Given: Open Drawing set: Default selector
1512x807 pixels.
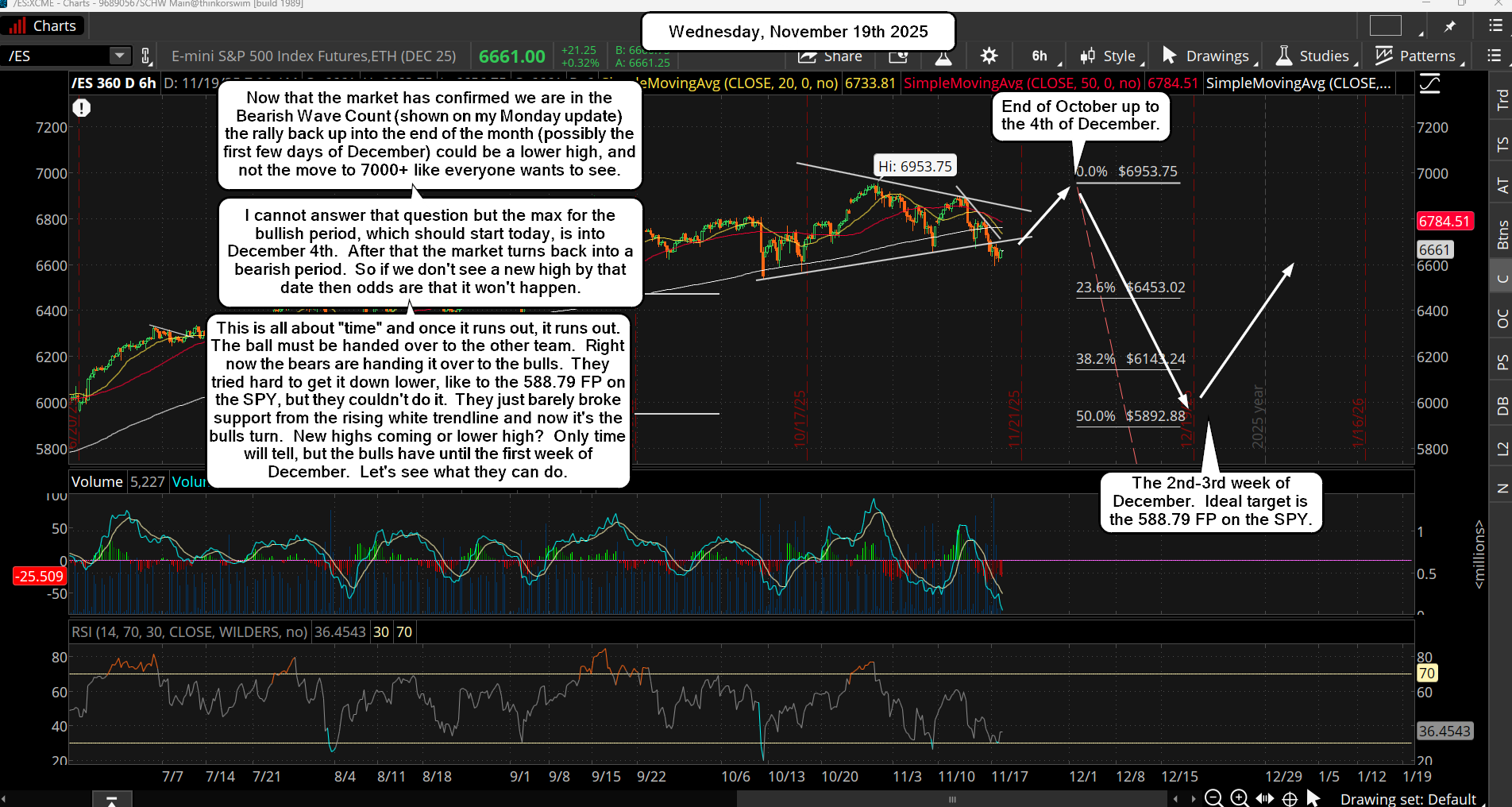Looking at the screenshot, I should coord(1407,798).
